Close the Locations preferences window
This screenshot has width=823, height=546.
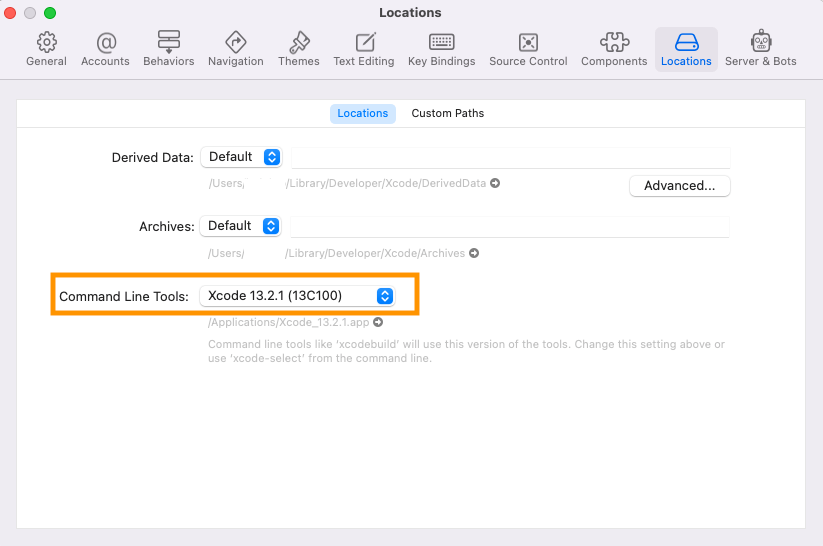(10, 13)
